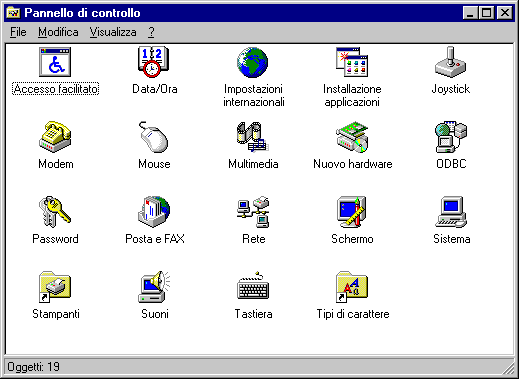Select the ODBC data sources icon
Image resolution: width=519 pixels, height=379 pixels.
451,137
